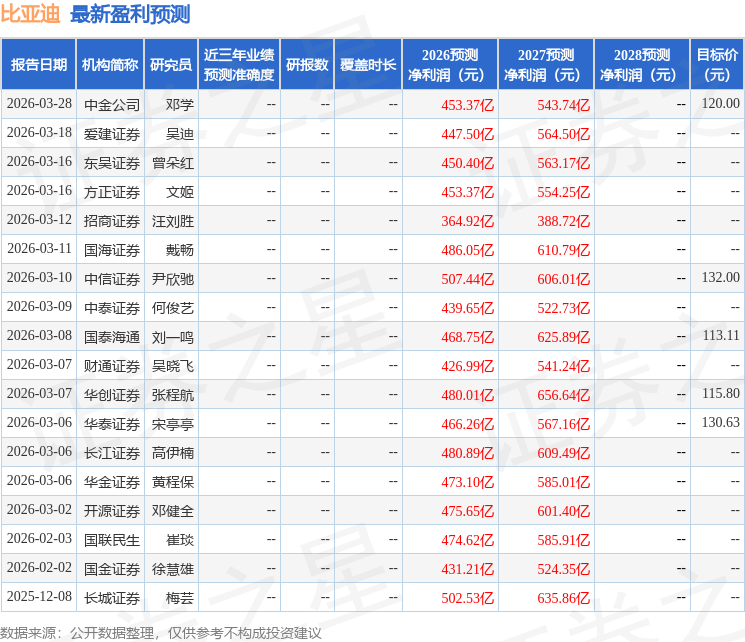Screen dimensions: 745x642
Task: Select institution 方正证券
Action: [x=112, y=192]
